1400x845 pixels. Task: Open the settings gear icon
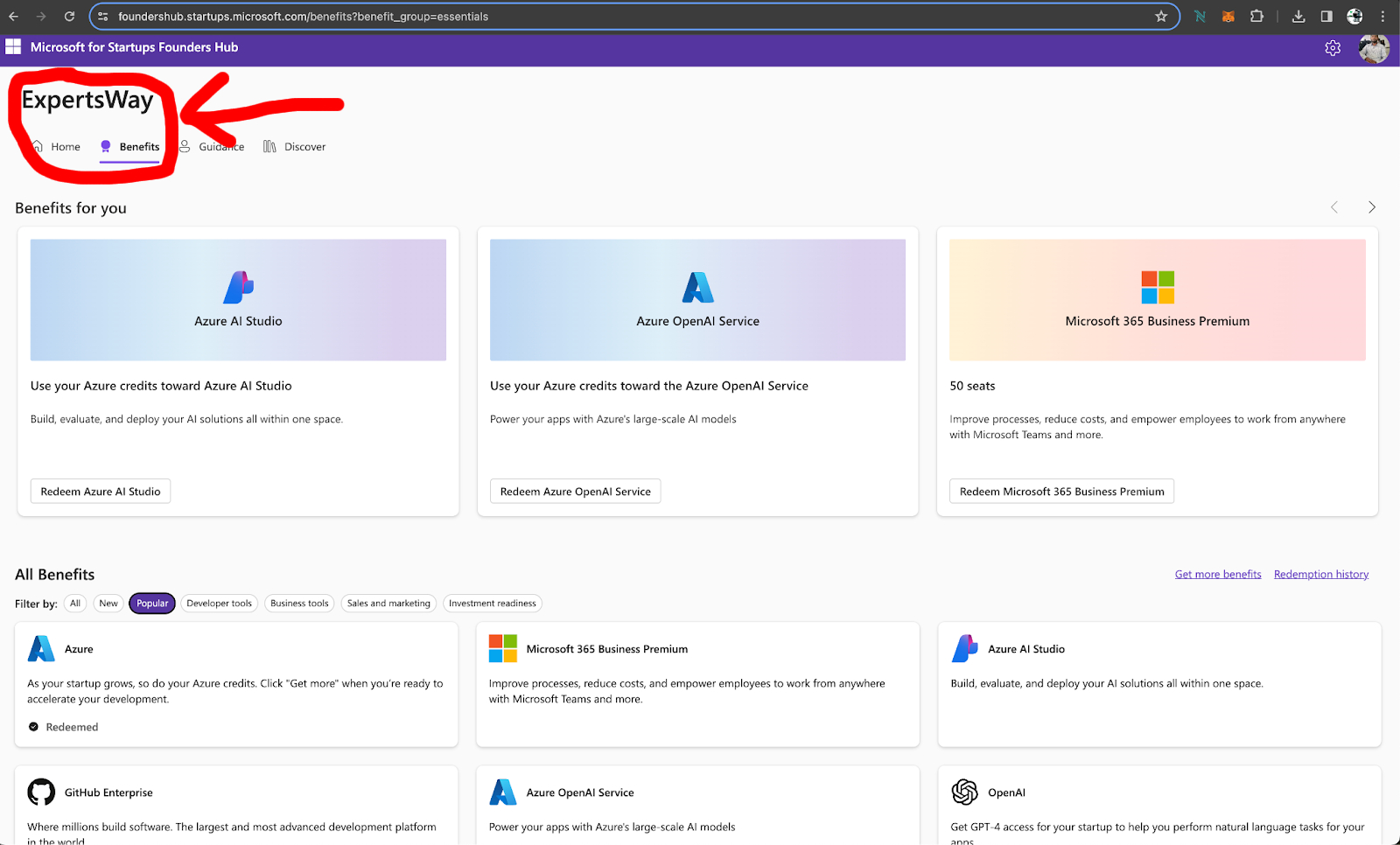pos(1333,48)
